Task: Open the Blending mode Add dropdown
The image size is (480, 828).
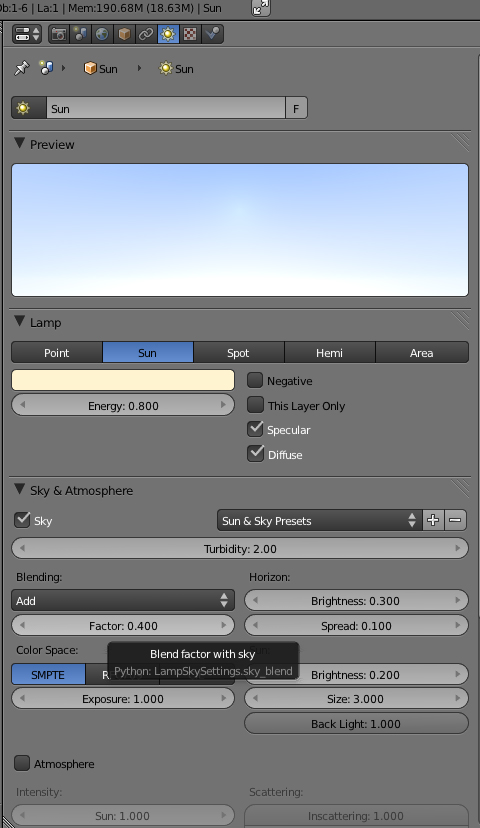Action: (123, 600)
